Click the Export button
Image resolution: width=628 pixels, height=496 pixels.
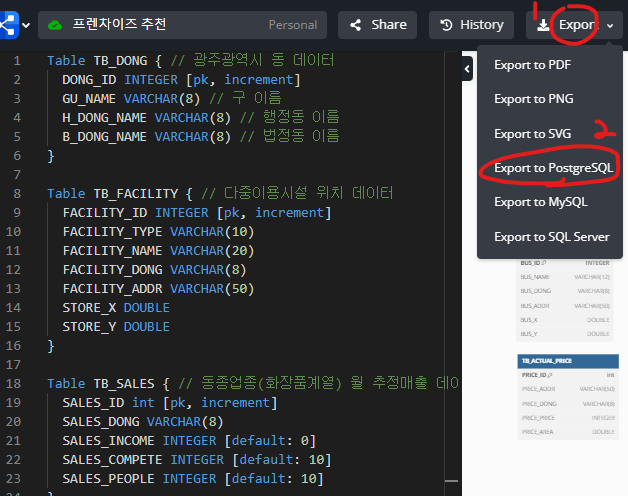(x=574, y=25)
